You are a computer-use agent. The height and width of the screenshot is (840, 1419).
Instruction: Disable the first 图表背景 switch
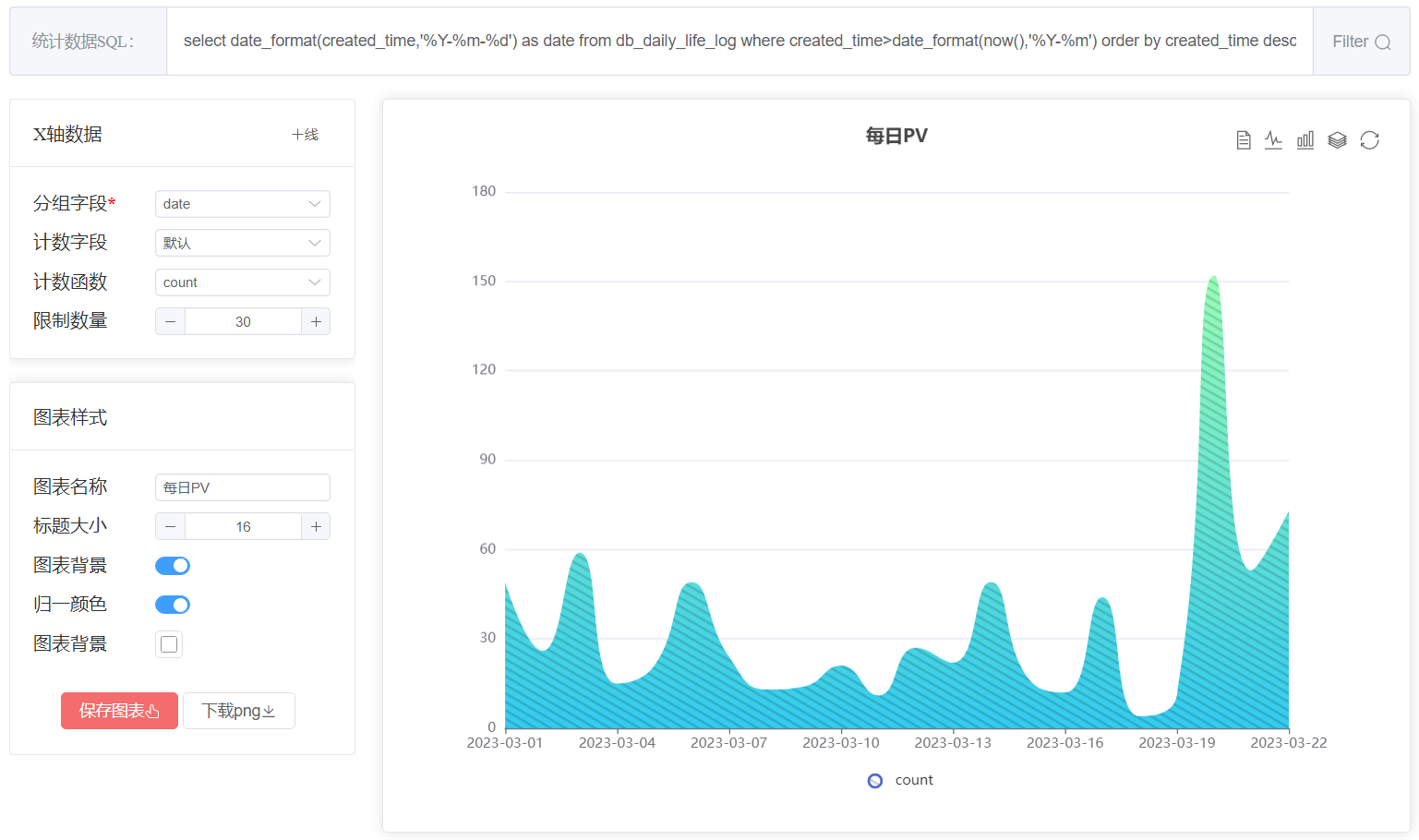coord(173,566)
